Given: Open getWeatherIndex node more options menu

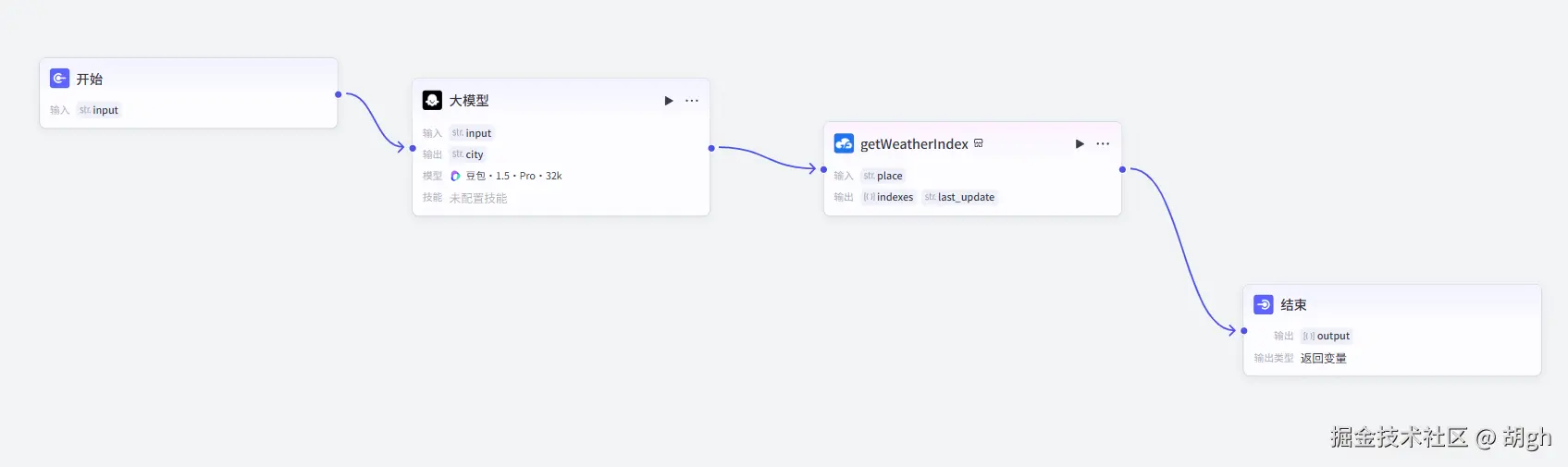Looking at the screenshot, I should click(1103, 144).
